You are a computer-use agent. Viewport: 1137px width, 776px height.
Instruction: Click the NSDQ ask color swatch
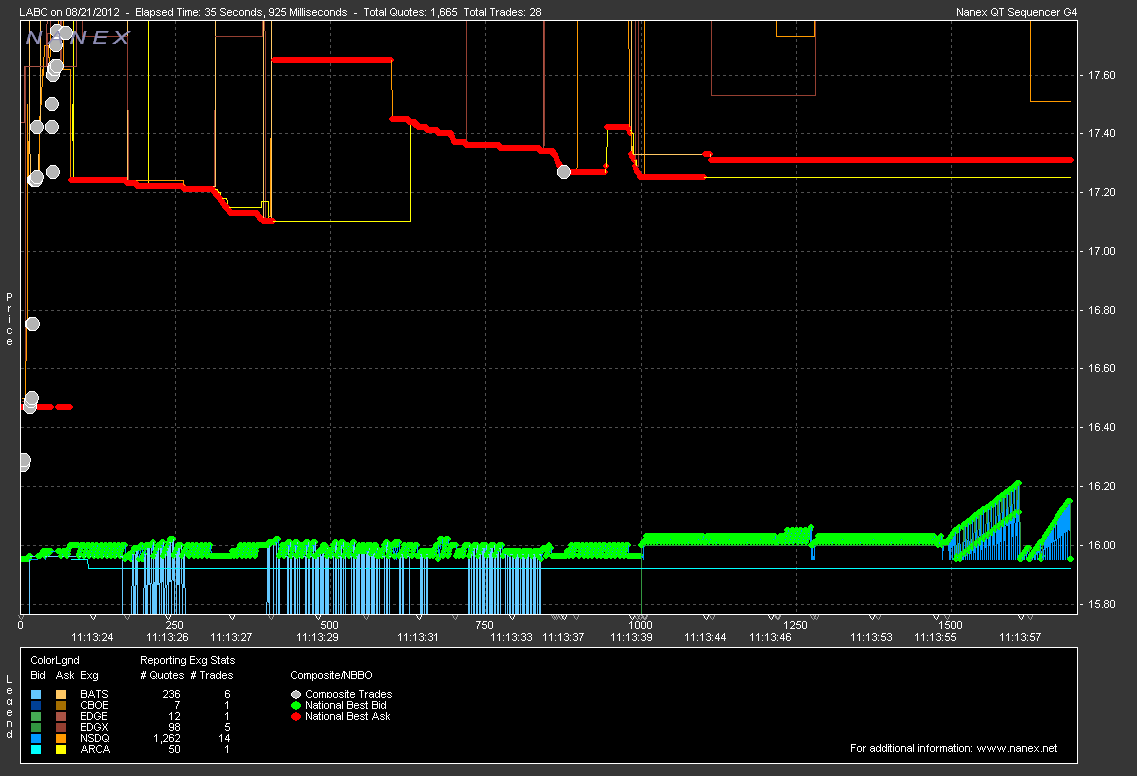61,738
